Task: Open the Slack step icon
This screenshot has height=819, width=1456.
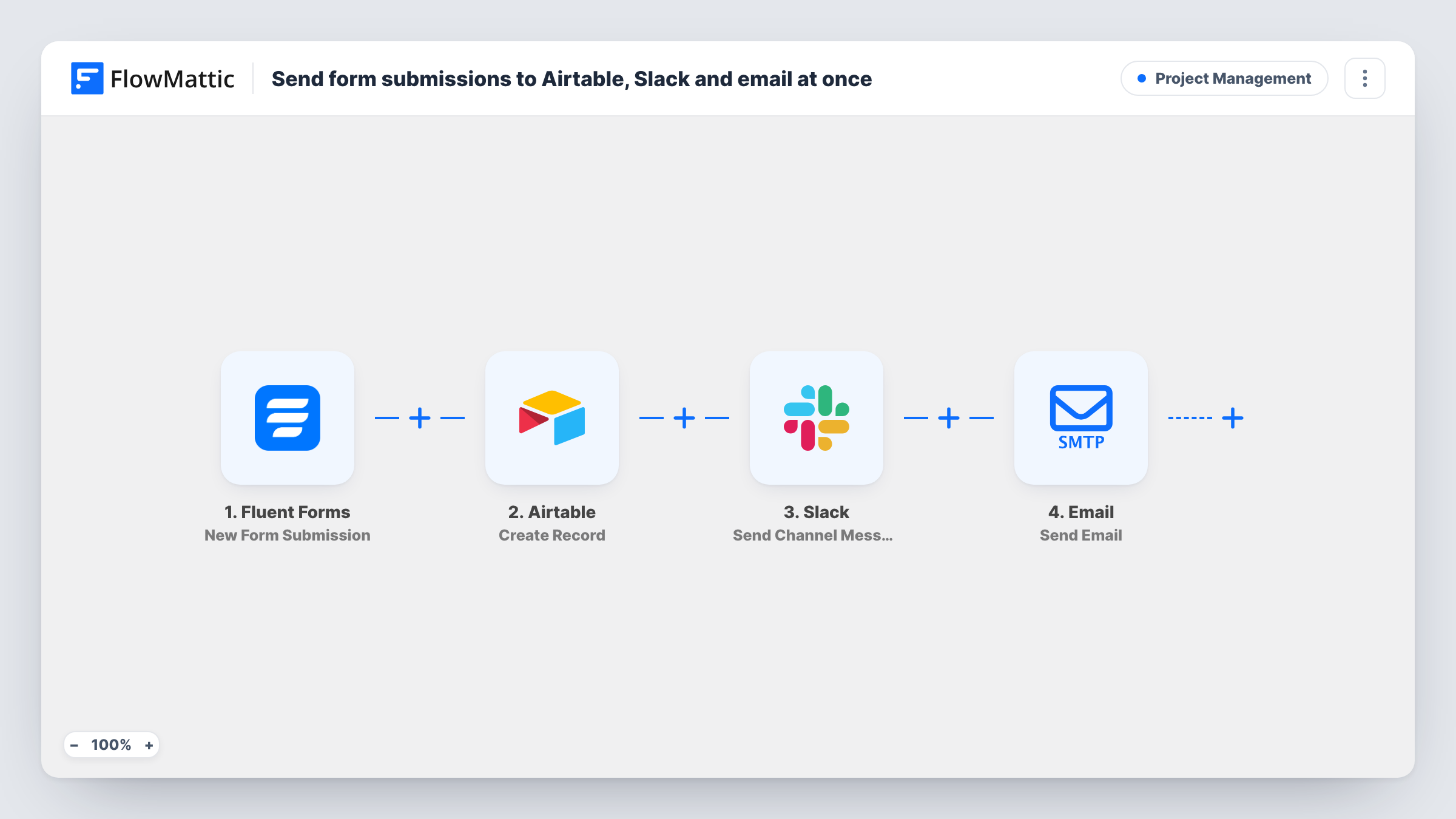Action: click(817, 417)
